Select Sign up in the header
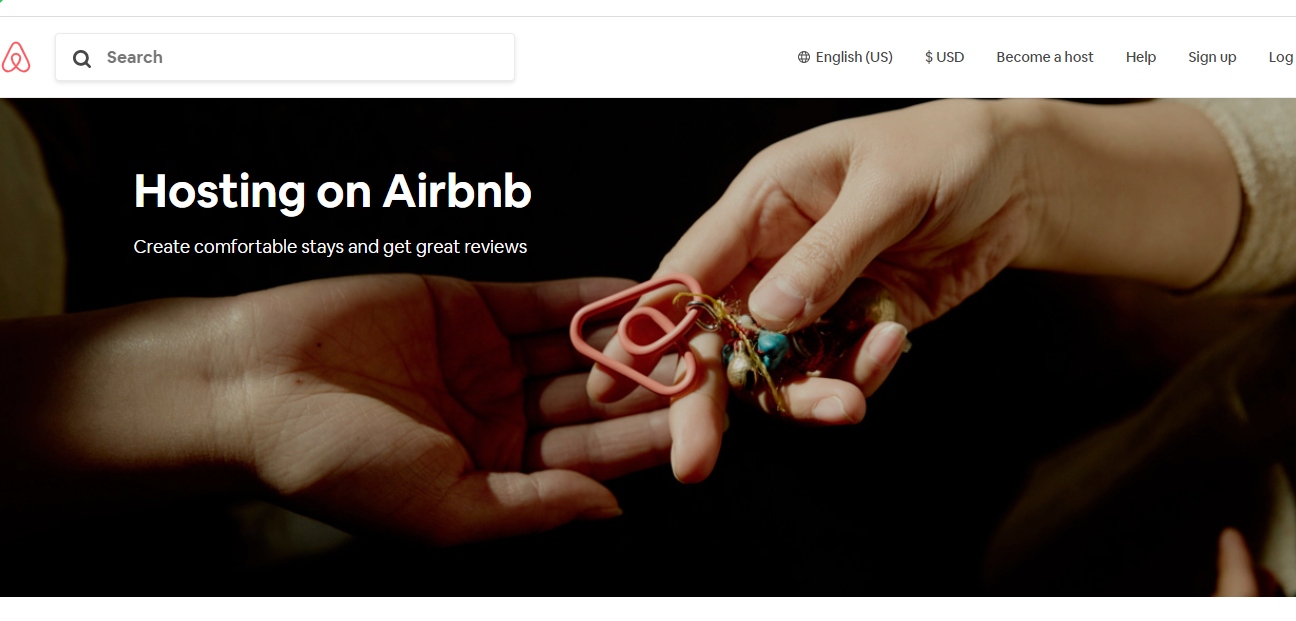Image resolution: width=1296 pixels, height=621 pixels. pos(1212,57)
